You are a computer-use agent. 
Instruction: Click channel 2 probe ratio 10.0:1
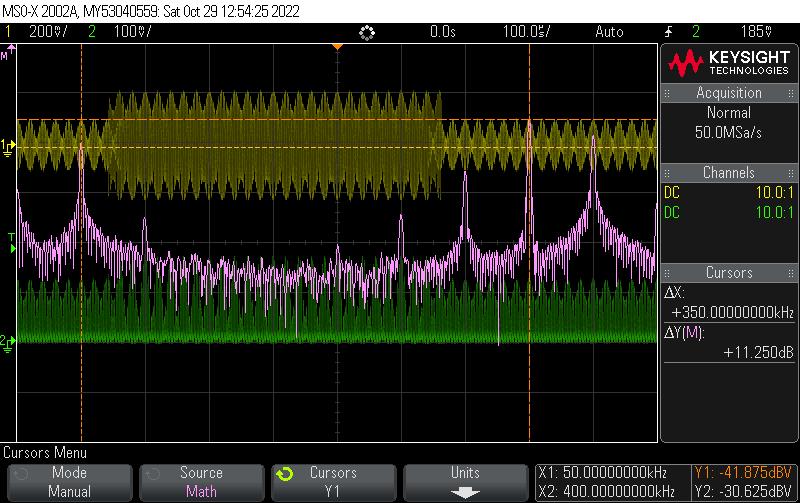[x=774, y=212]
